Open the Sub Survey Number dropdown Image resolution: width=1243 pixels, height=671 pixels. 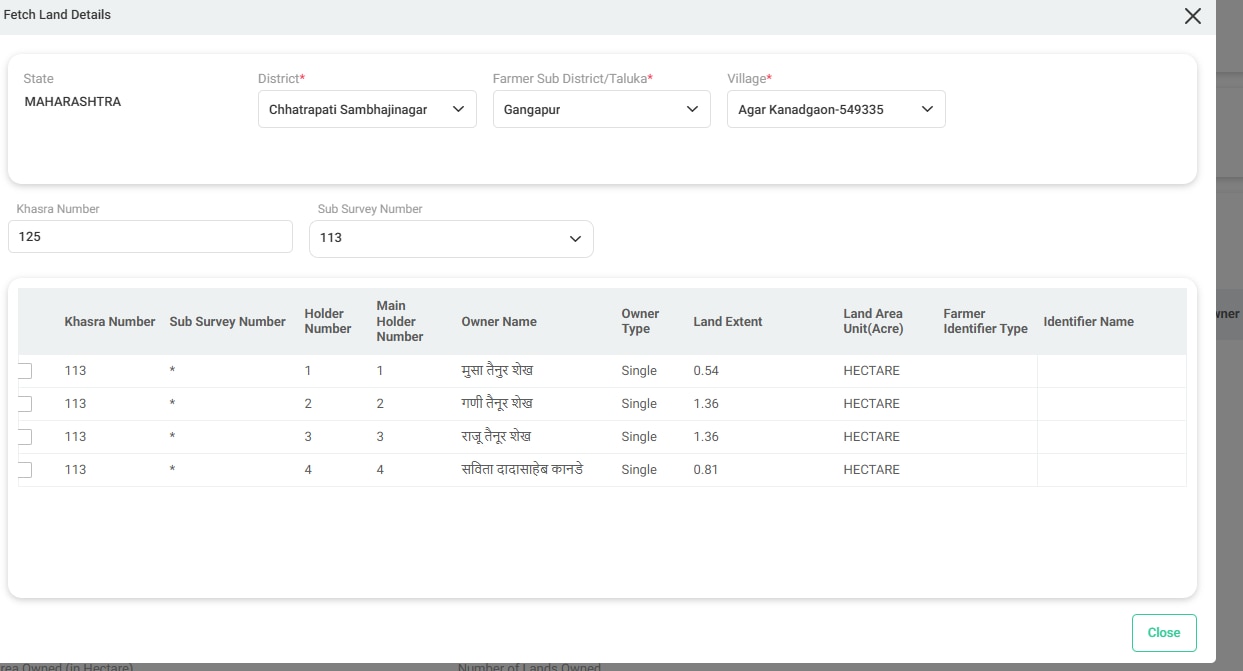coord(451,238)
